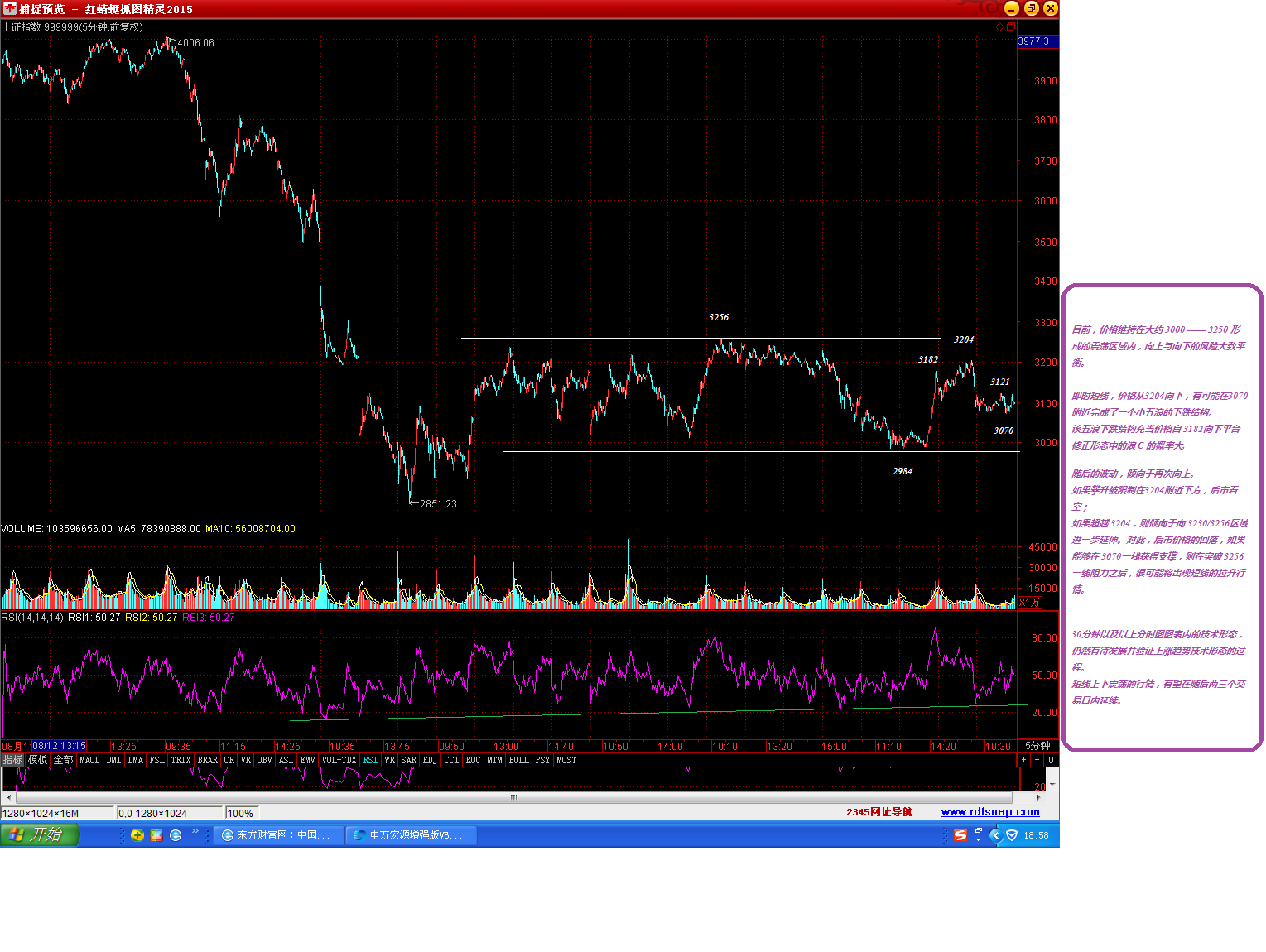Click the 360 shield tray icon
This screenshot has width=1266, height=952.
pyautogui.click(x=1012, y=836)
